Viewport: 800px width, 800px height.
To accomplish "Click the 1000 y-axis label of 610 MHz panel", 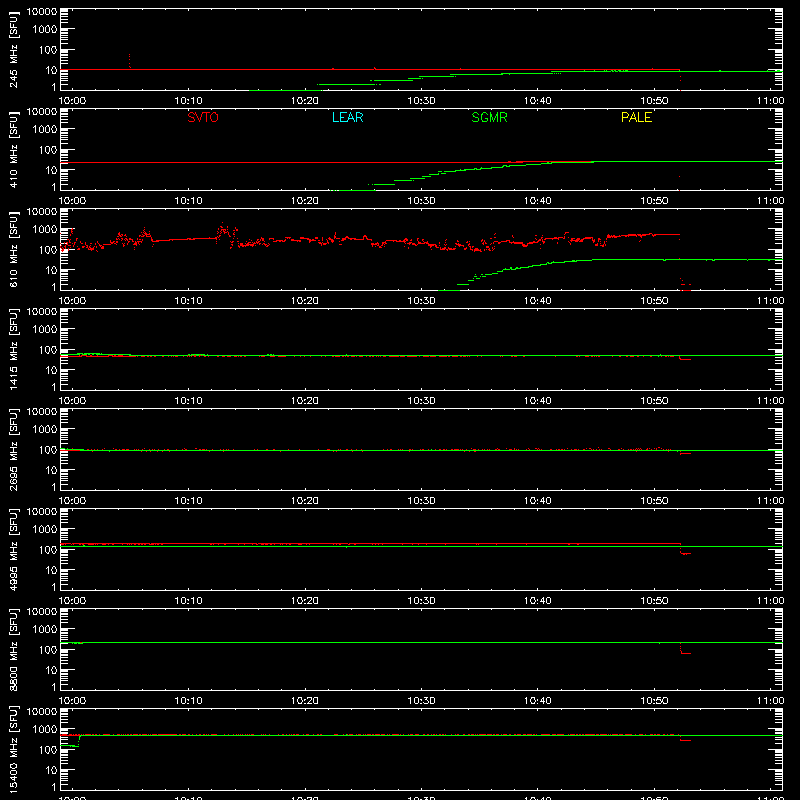I will (45, 229).
